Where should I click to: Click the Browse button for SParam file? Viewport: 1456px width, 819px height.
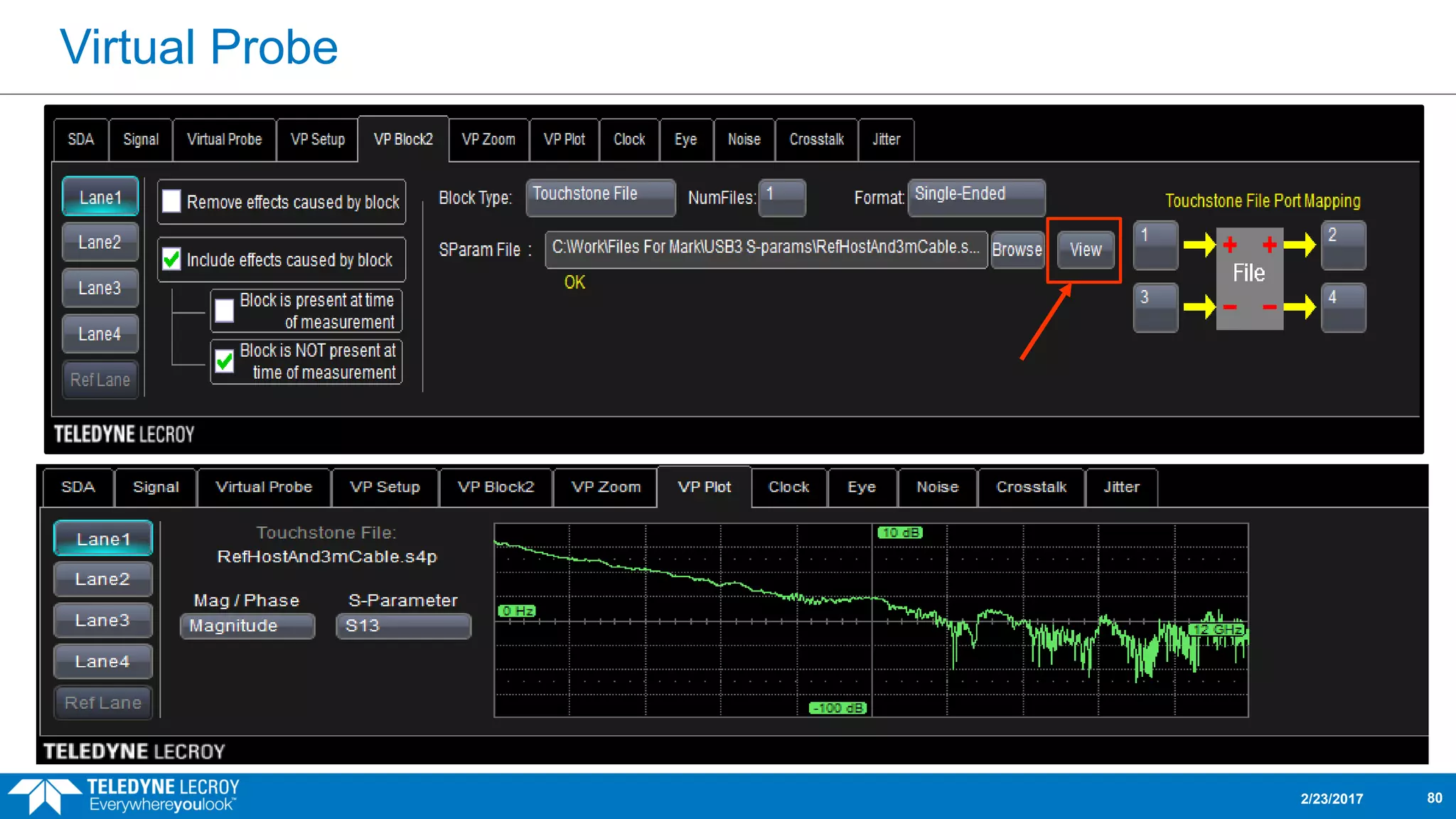tap(1017, 250)
